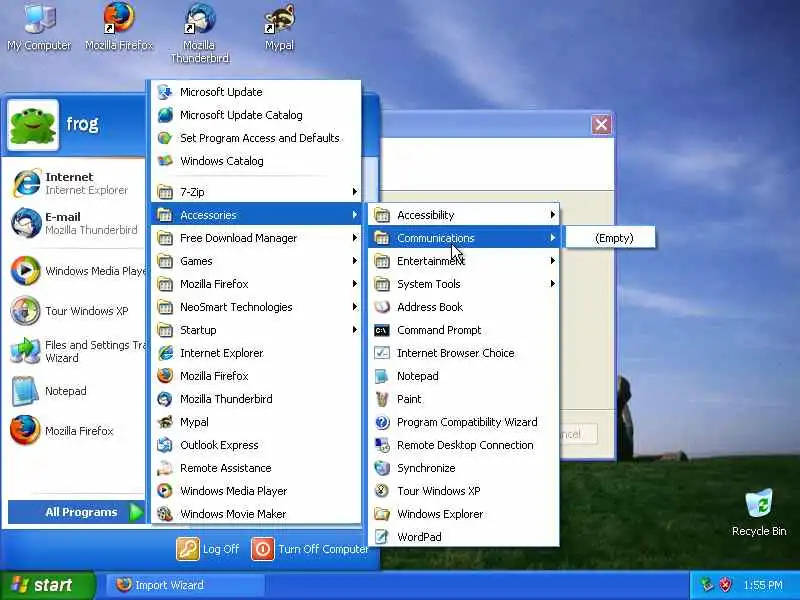The image size is (800, 600).
Task: Open Notepad from recent programs list
Action: click(x=77, y=391)
